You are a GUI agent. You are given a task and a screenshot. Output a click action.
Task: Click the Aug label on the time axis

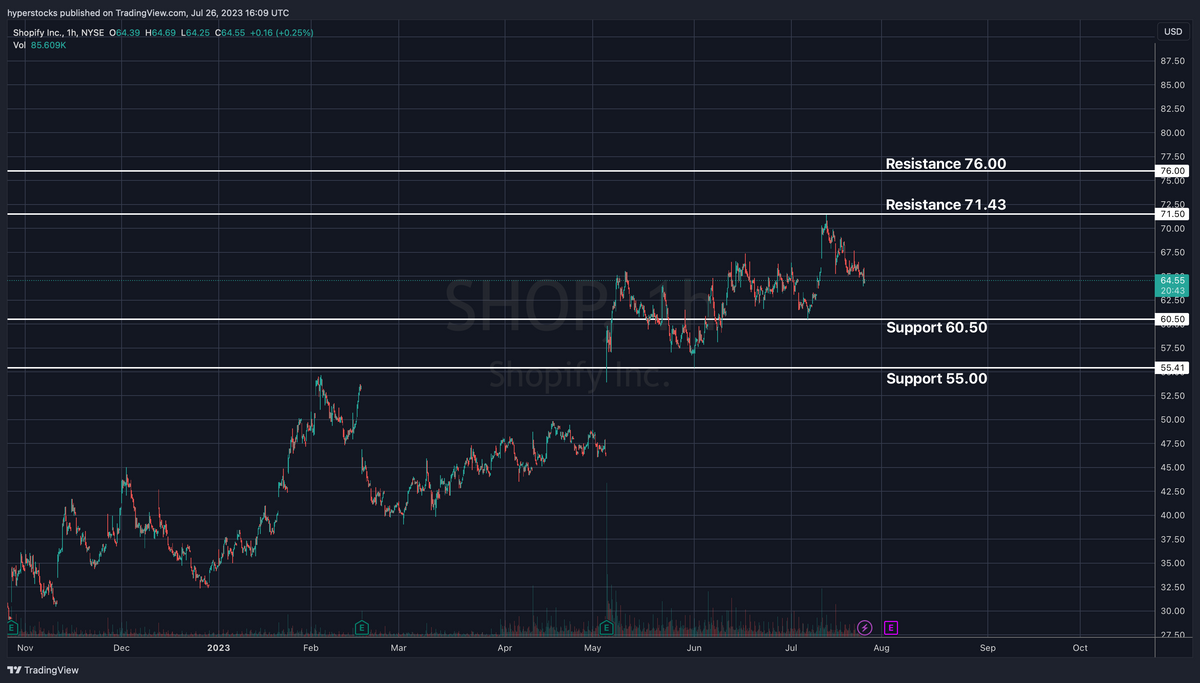coord(881,648)
